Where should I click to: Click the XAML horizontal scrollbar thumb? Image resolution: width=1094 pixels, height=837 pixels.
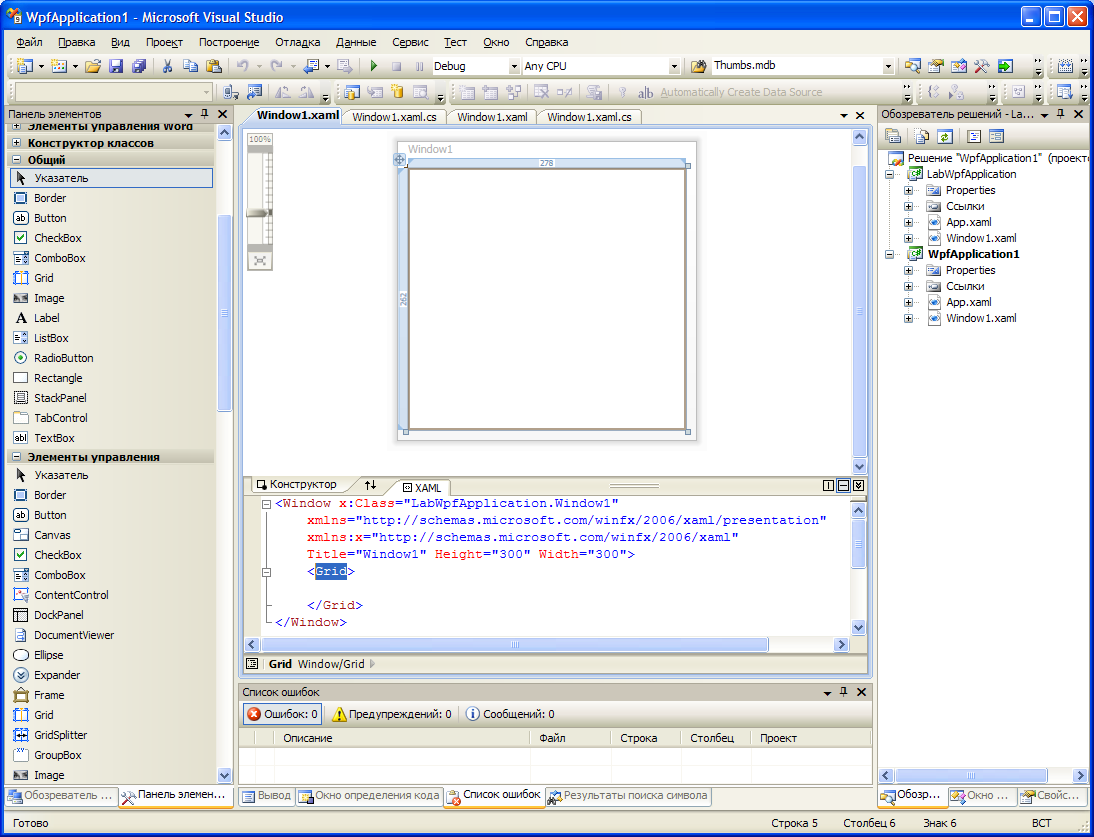tap(514, 645)
